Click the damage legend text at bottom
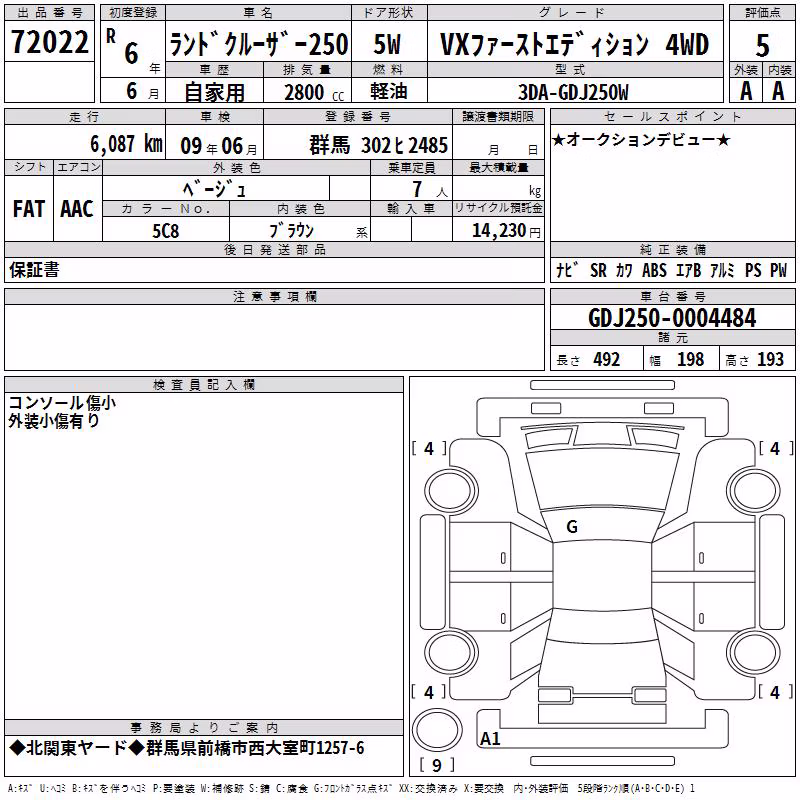This screenshot has height=800, width=800. [352, 789]
